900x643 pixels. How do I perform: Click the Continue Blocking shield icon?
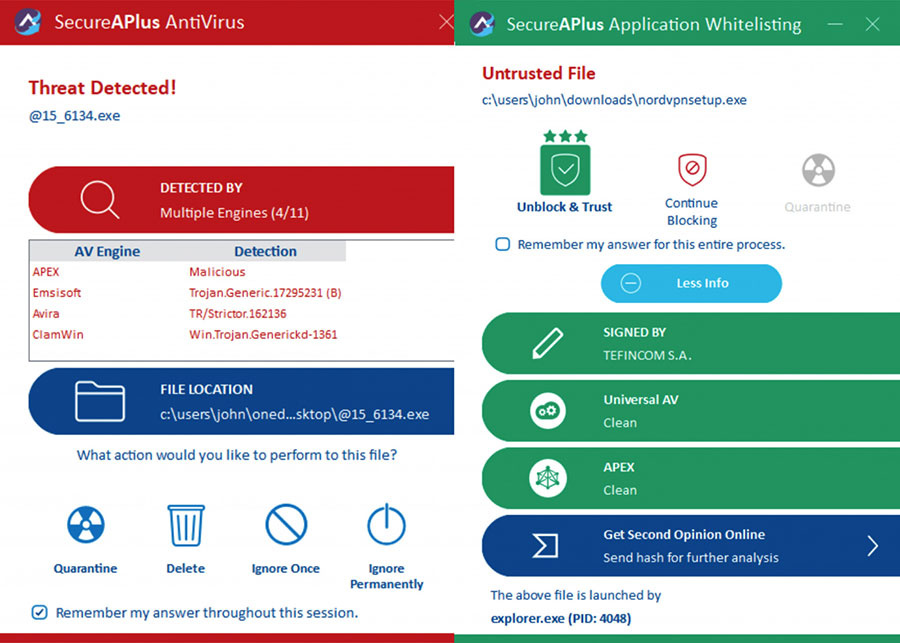(x=692, y=169)
